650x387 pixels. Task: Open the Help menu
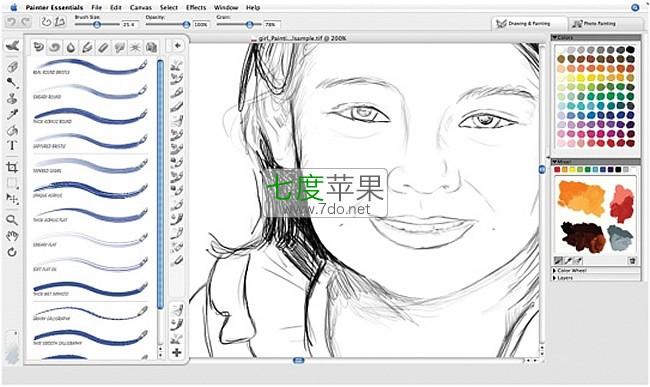tap(253, 7)
